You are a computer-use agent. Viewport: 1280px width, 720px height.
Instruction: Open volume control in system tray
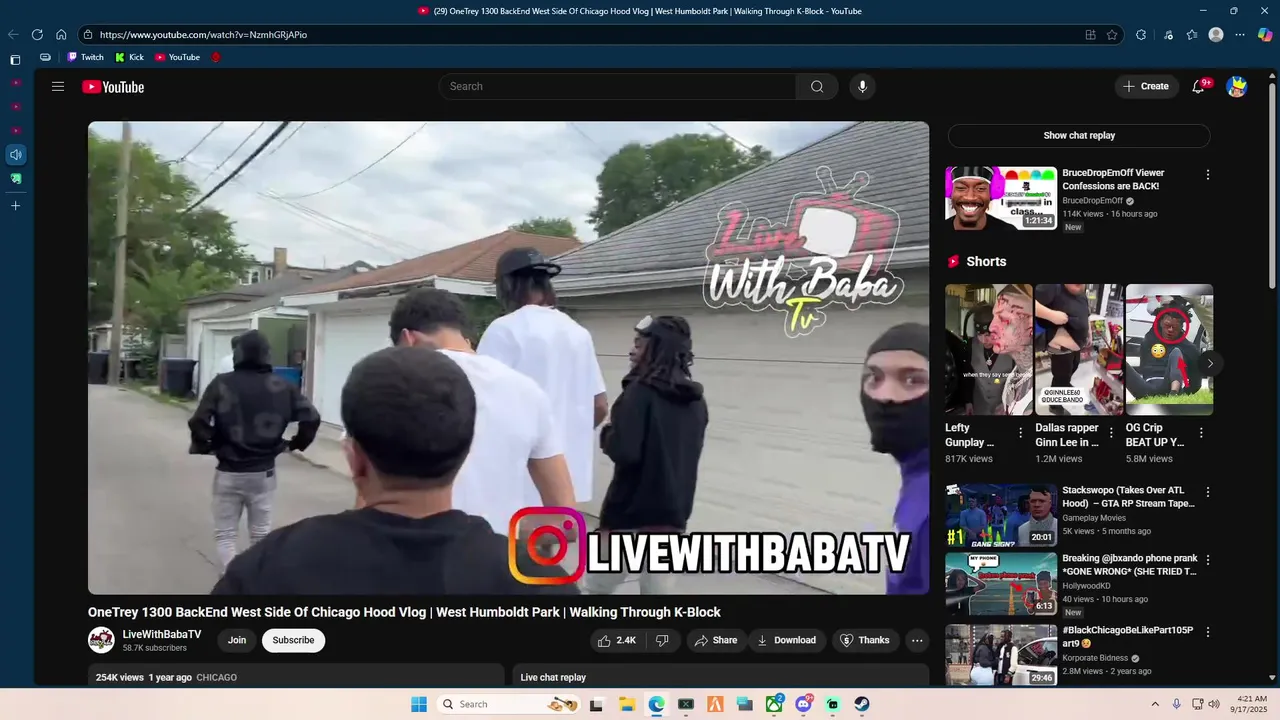pyautogui.click(x=1215, y=704)
